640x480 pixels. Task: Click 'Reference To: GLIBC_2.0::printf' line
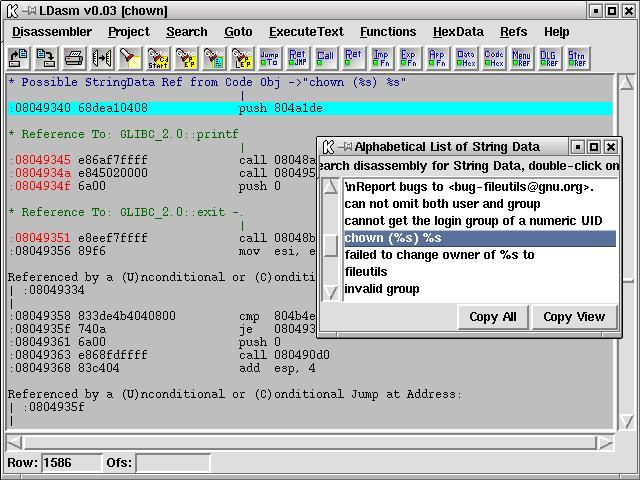click(124, 134)
